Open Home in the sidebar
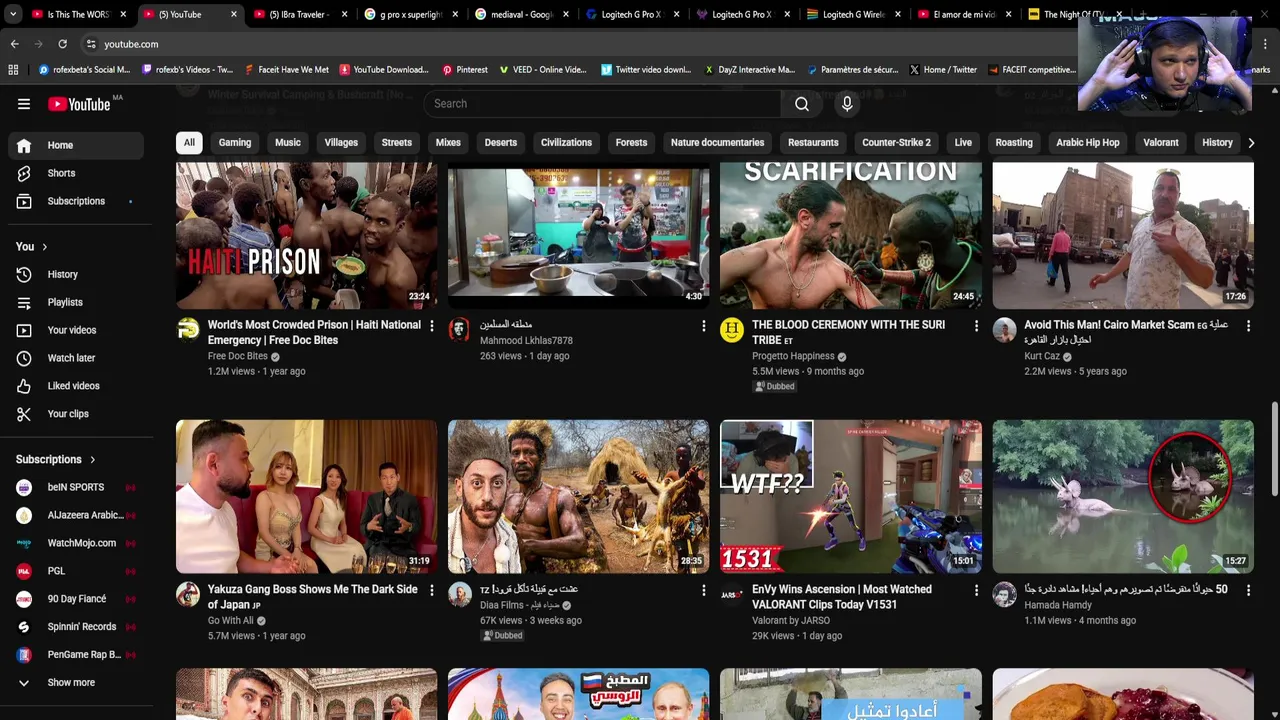The width and height of the screenshot is (1280, 720). [76, 145]
